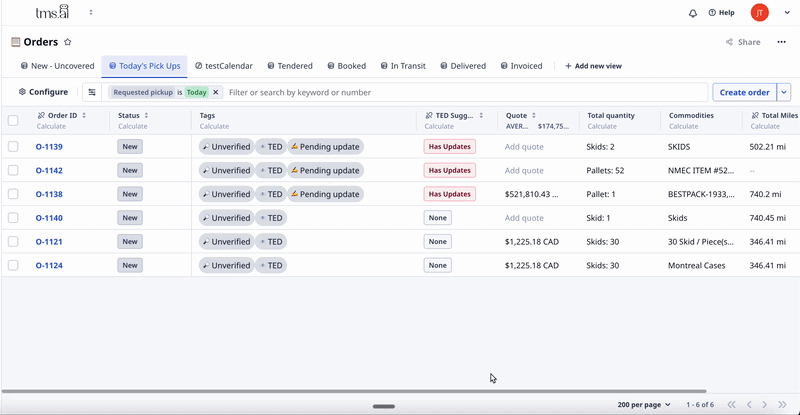Open order O-1121
Viewport: 800px width, 415px height.
click(x=49, y=241)
